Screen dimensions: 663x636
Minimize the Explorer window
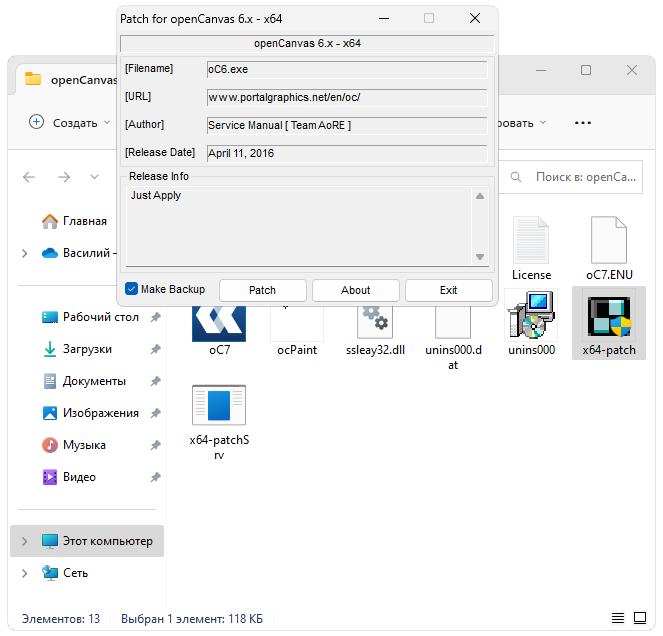click(541, 70)
